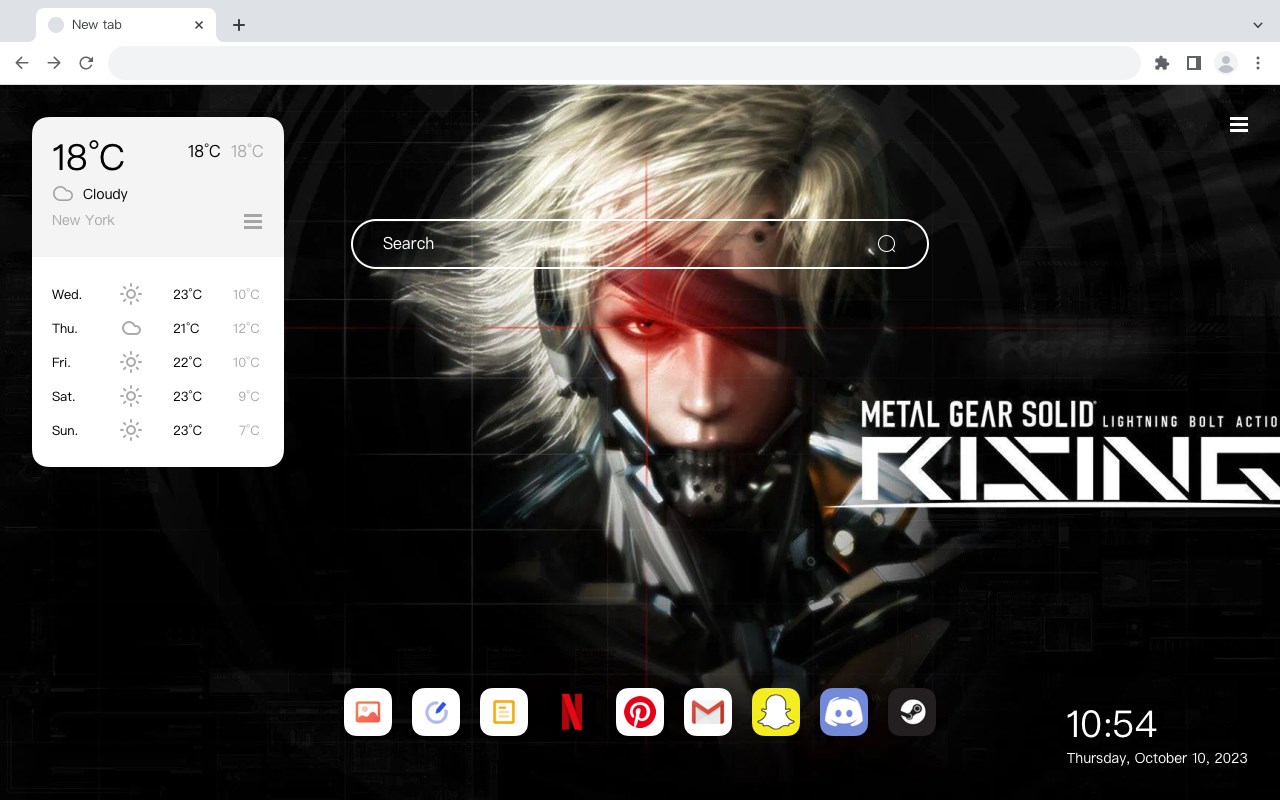Viewport: 1280px width, 800px height.
Task: Select the New tab tab
Action: tap(126, 25)
